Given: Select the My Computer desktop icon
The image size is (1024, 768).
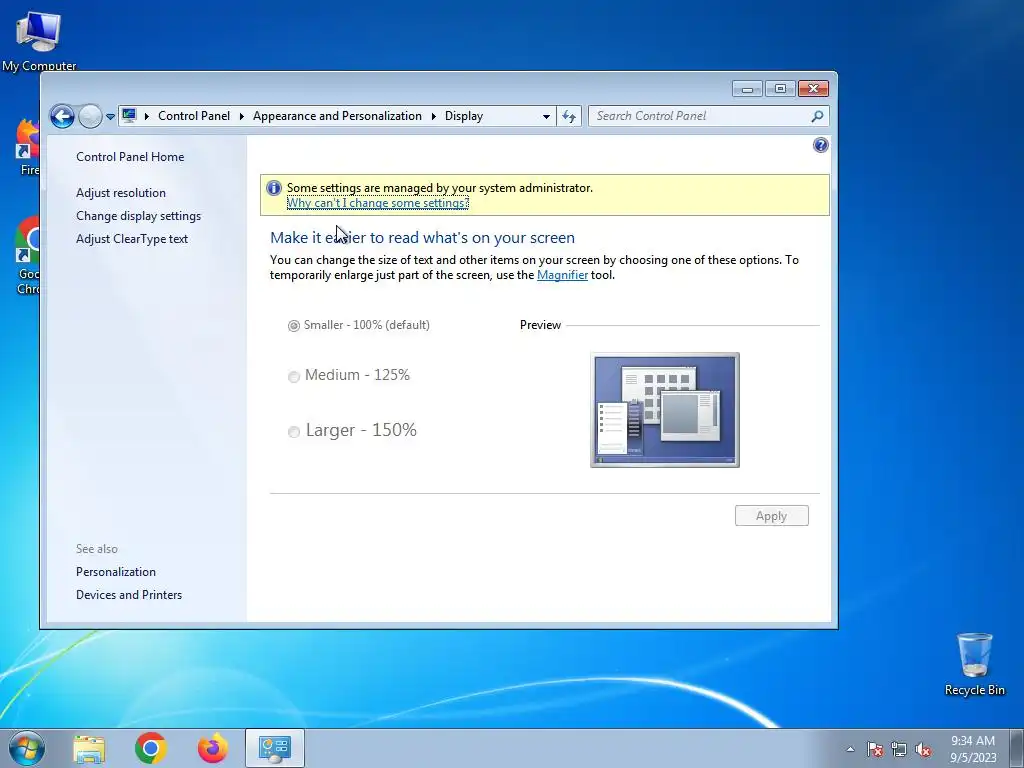Looking at the screenshot, I should click(x=38, y=41).
